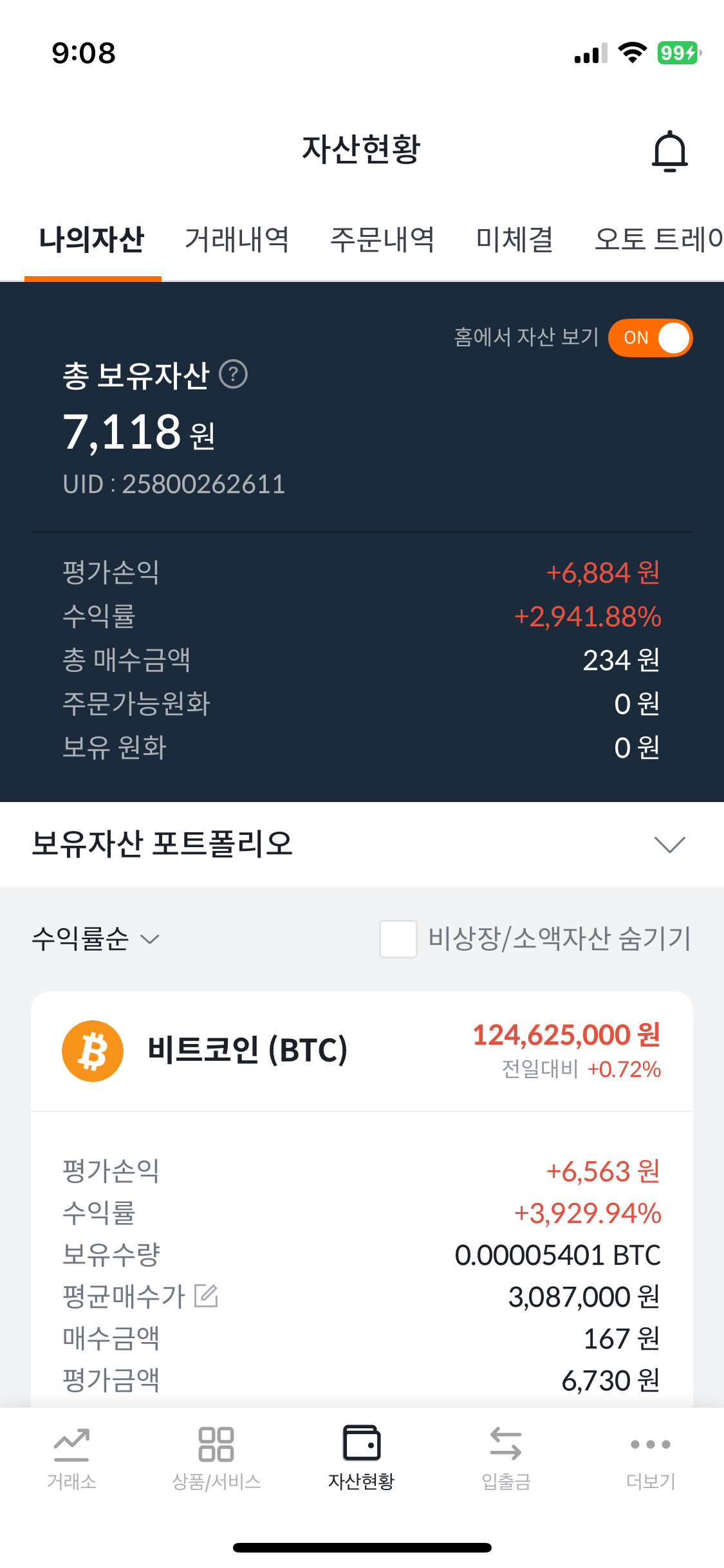Turn off the 홈에서 자산 보기 toggle

pos(650,338)
